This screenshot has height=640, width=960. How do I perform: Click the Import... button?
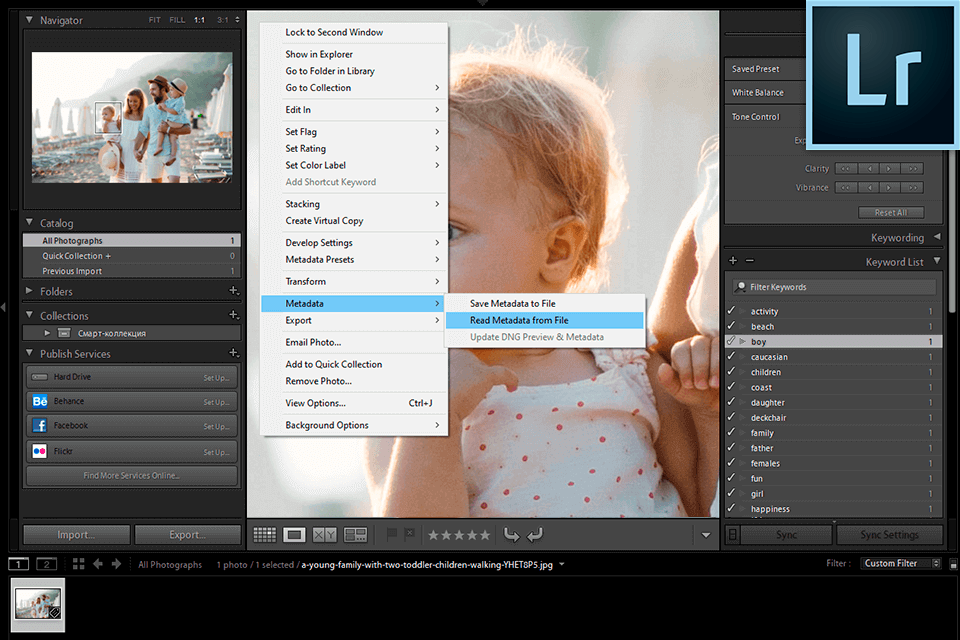click(x=77, y=535)
